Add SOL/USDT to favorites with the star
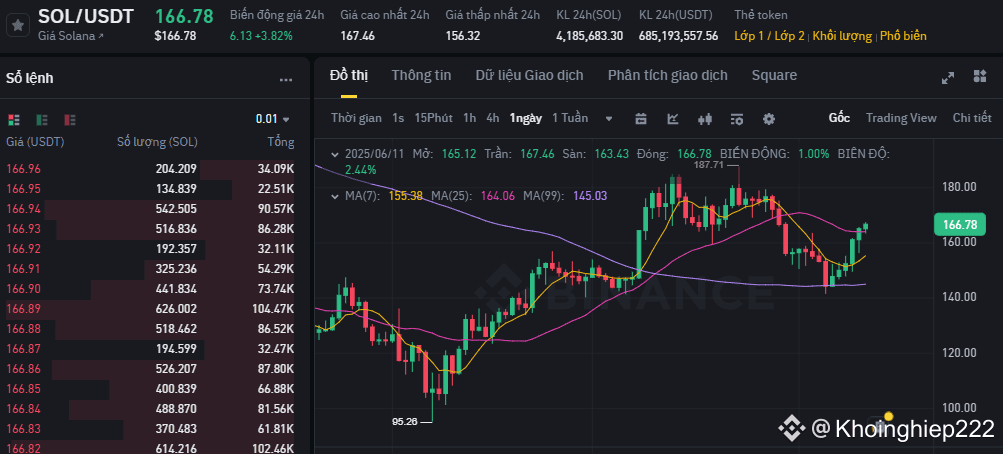 17,25
